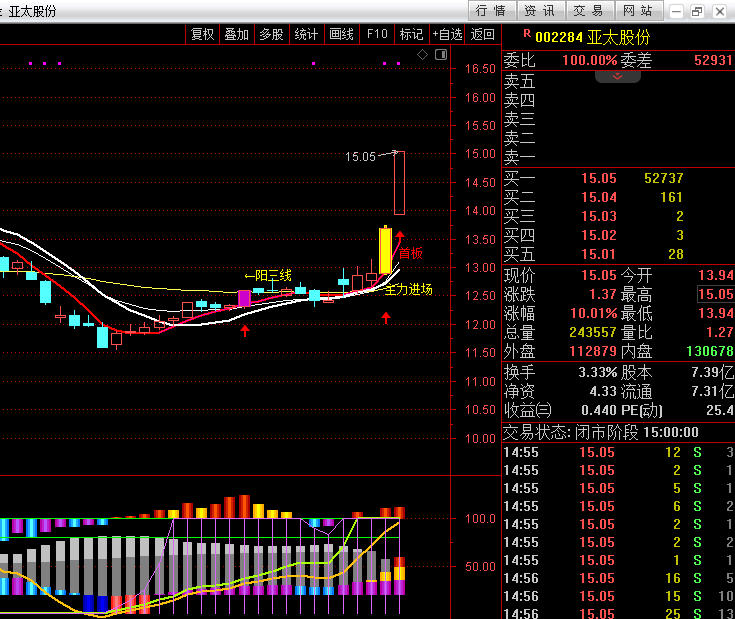Open F10 company information

[377, 34]
